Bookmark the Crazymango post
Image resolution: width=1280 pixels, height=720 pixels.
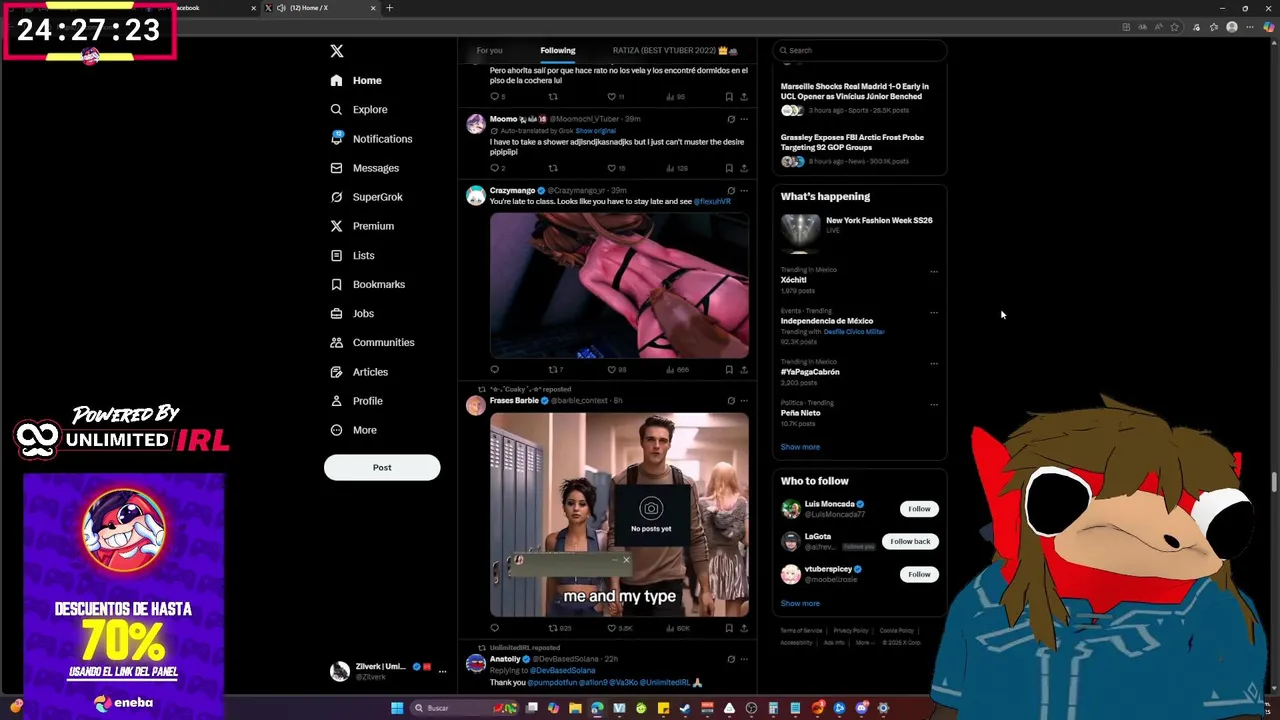pyautogui.click(x=729, y=369)
